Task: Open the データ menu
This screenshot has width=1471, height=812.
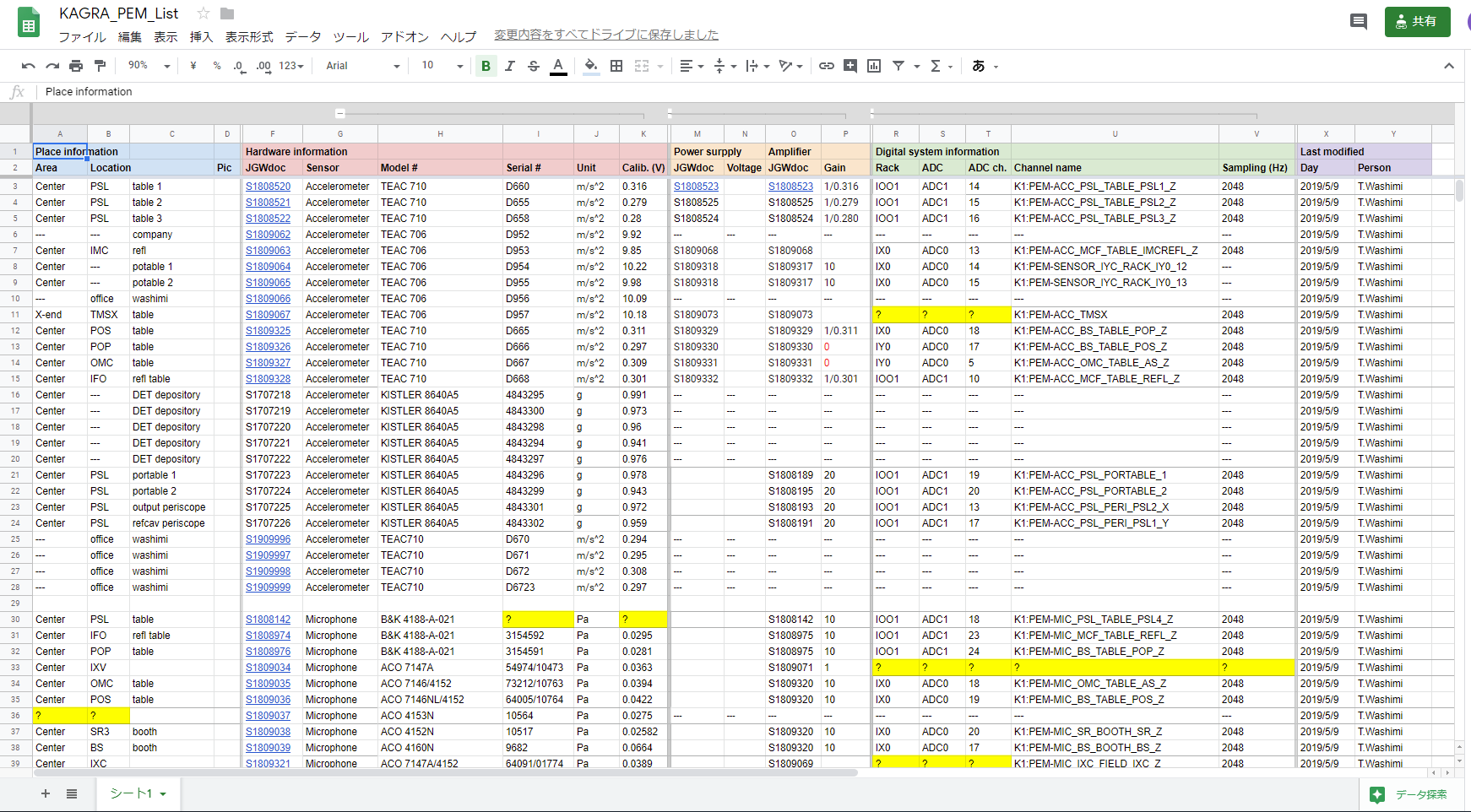Action: coord(303,36)
